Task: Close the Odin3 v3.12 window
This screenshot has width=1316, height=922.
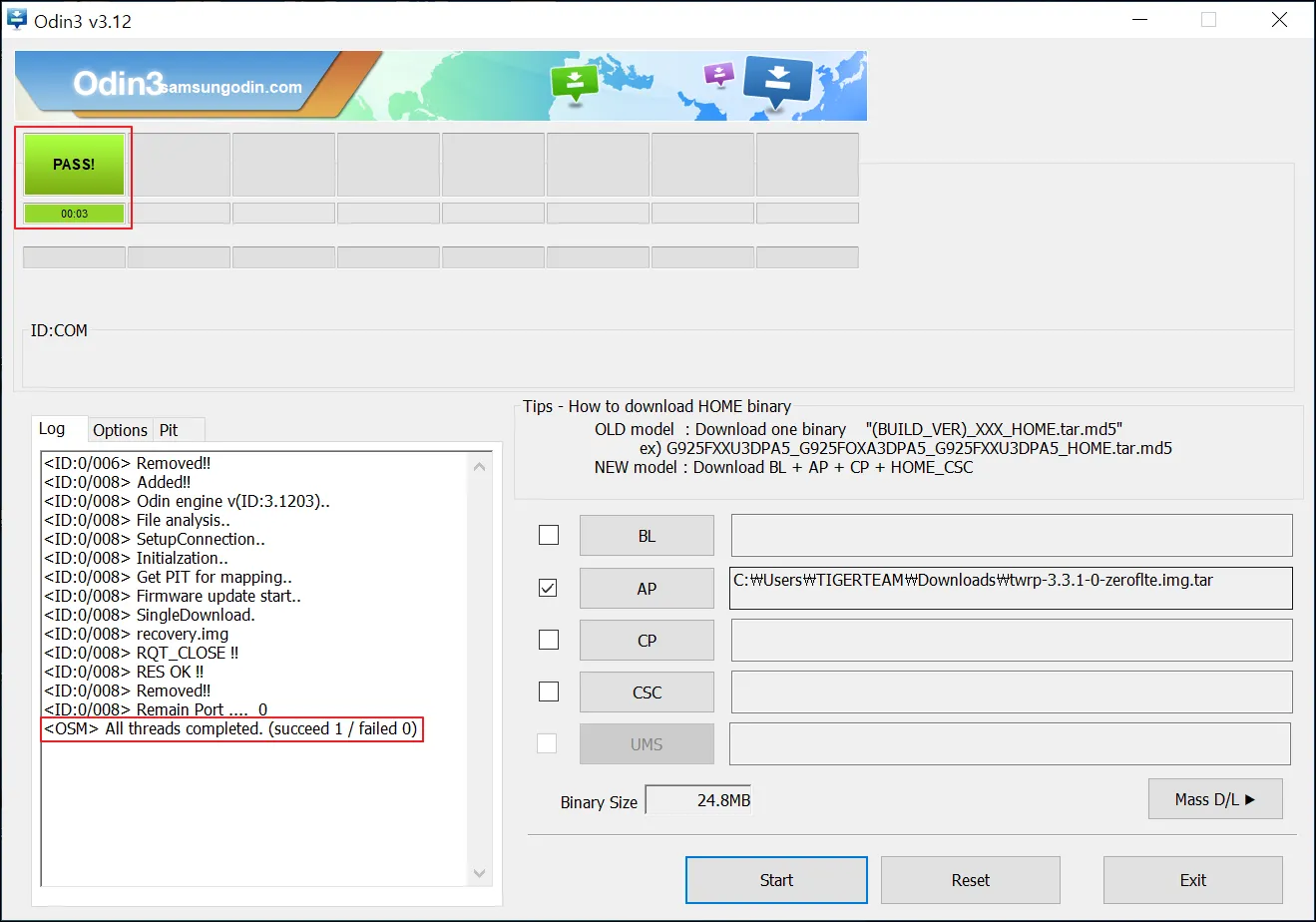Action: [x=1279, y=20]
